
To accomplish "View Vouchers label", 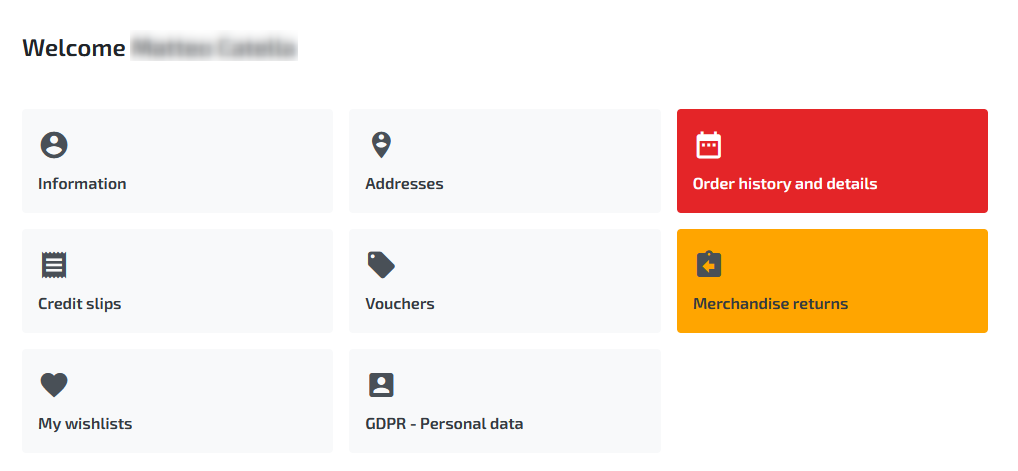I will (400, 304).
